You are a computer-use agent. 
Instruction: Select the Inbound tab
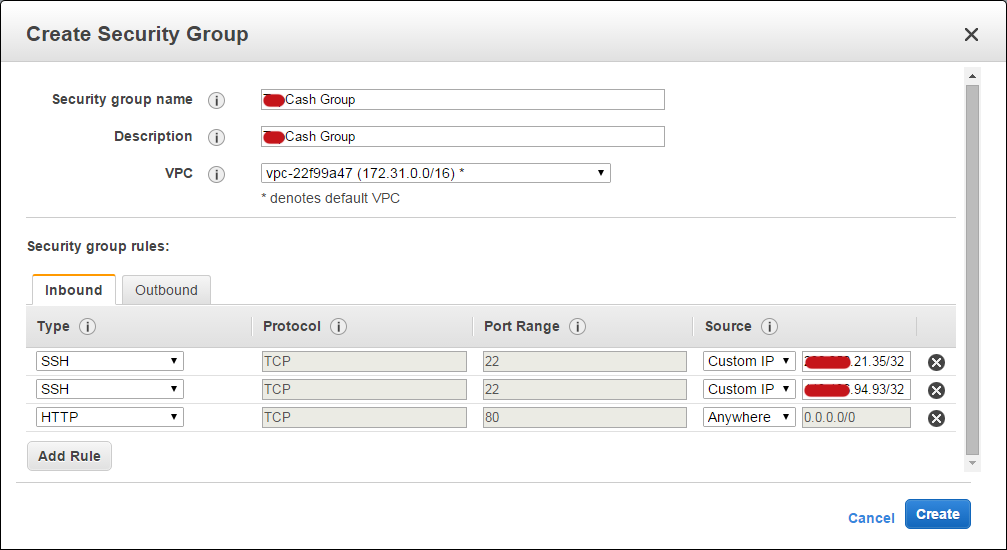point(74,290)
